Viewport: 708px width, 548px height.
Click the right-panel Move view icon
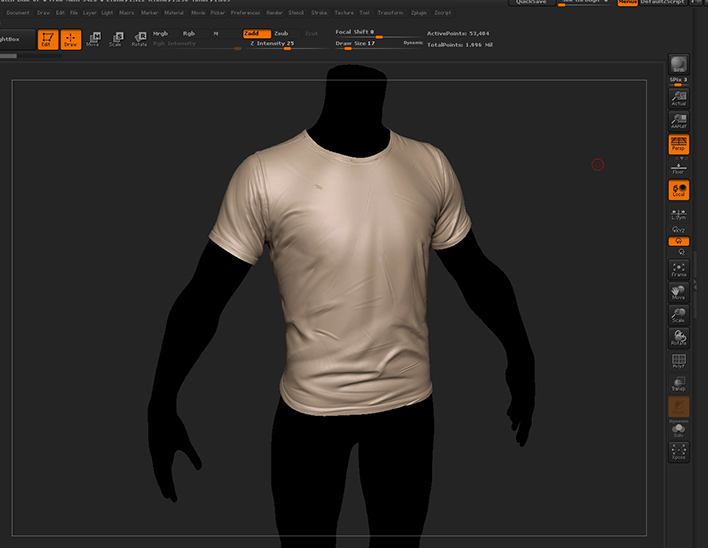(678, 293)
